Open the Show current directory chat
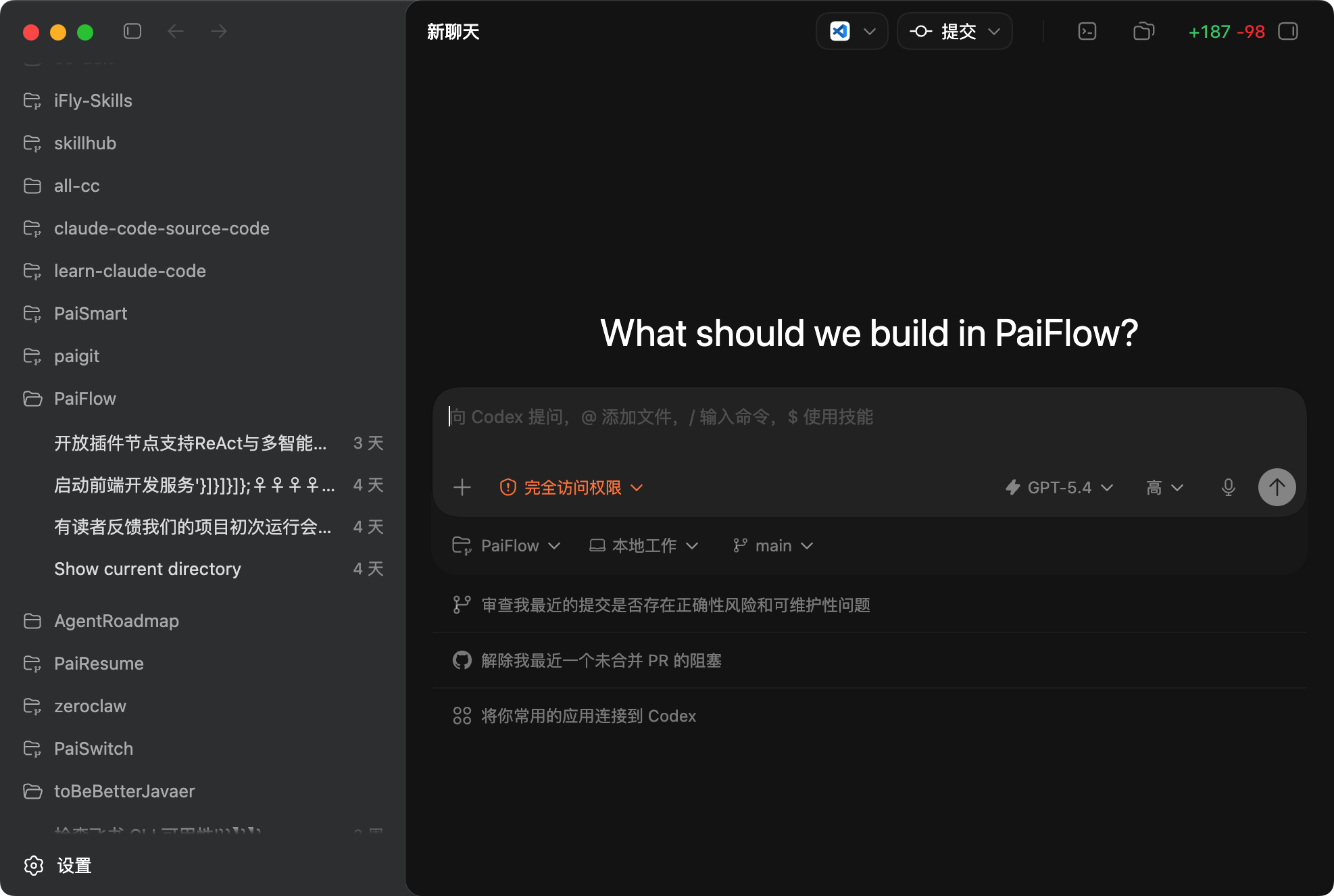 point(203,569)
